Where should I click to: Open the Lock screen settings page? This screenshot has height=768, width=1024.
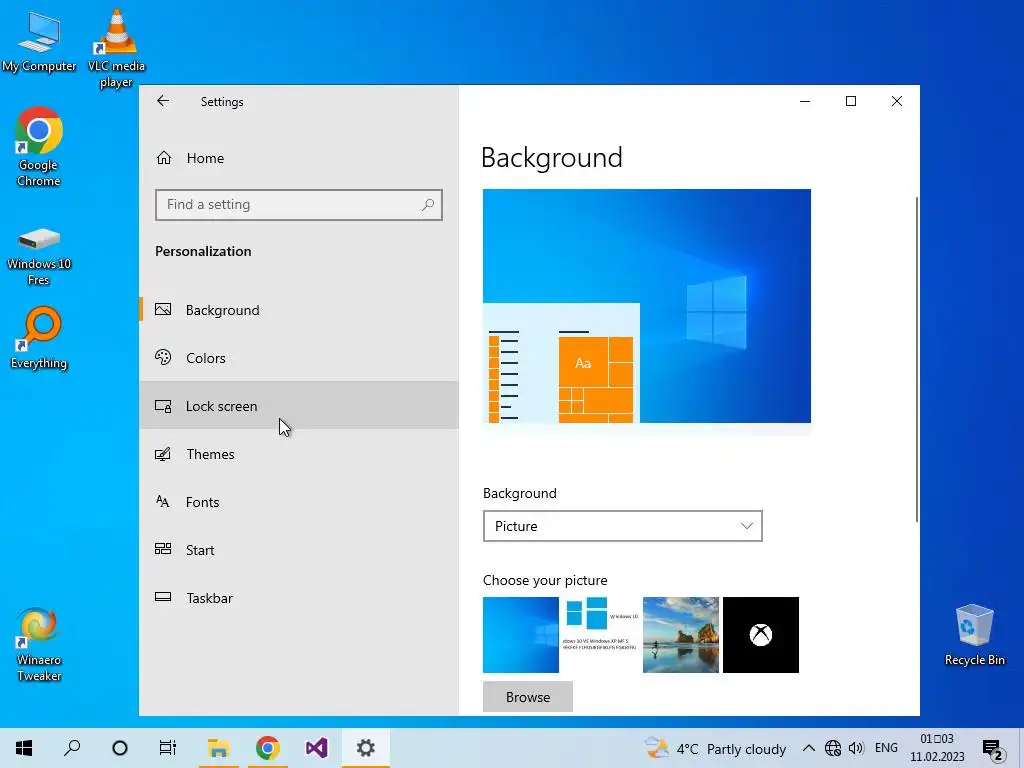tap(299, 406)
